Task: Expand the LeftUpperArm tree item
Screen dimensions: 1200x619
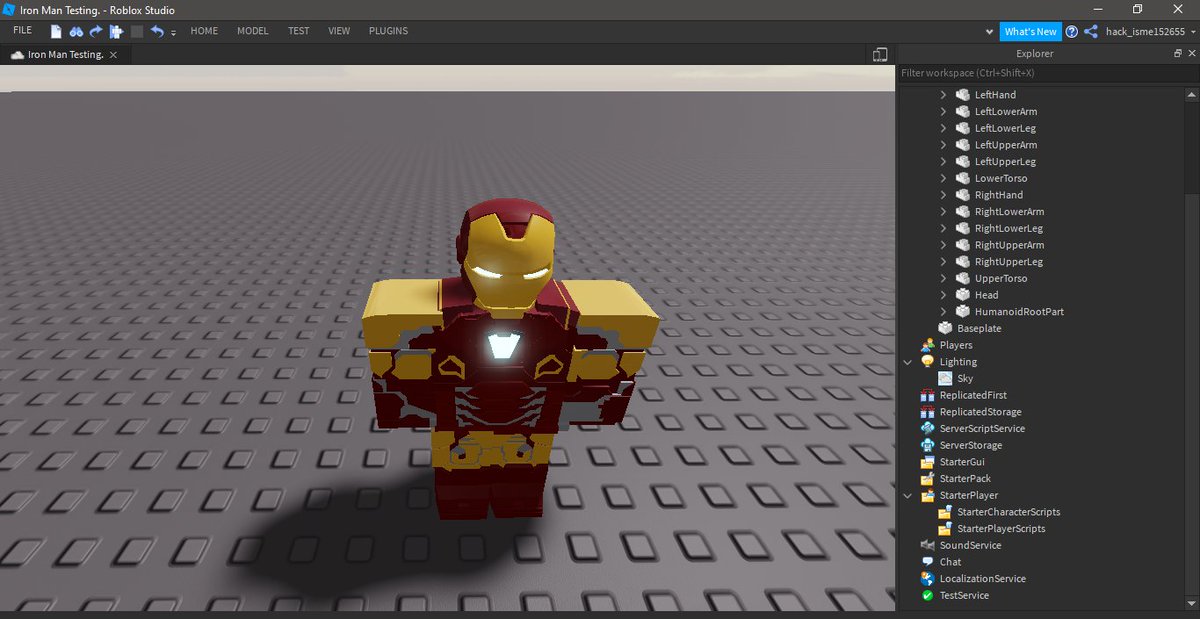Action: pyautogui.click(x=943, y=145)
